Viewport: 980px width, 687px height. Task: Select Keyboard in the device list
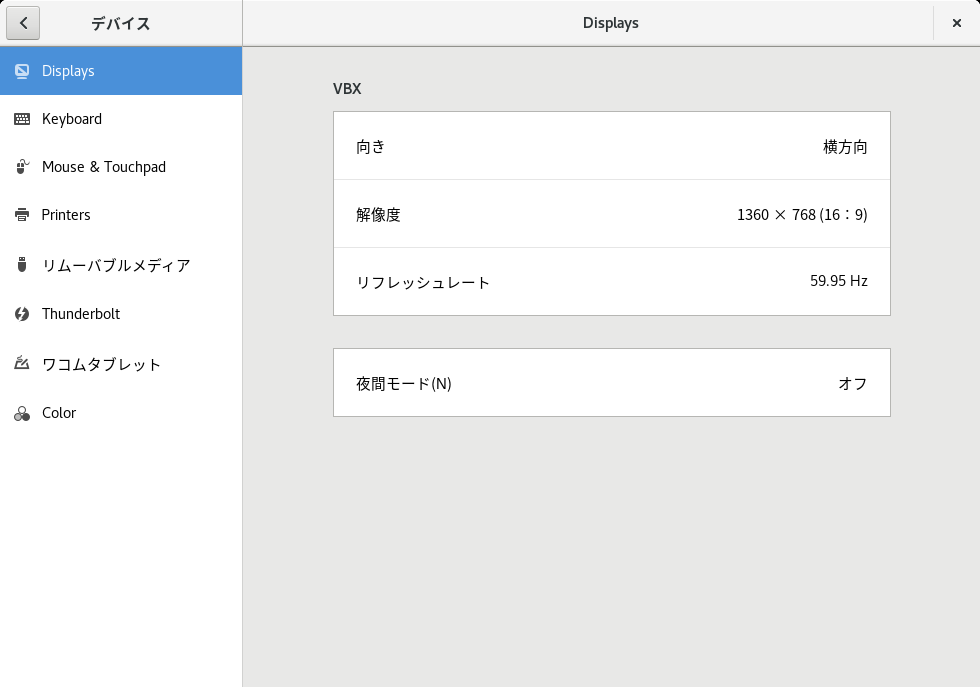(x=121, y=119)
